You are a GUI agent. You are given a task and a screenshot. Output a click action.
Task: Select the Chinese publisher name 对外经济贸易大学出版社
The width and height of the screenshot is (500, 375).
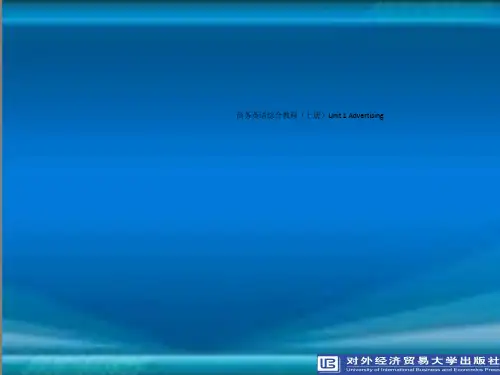coord(423,361)
